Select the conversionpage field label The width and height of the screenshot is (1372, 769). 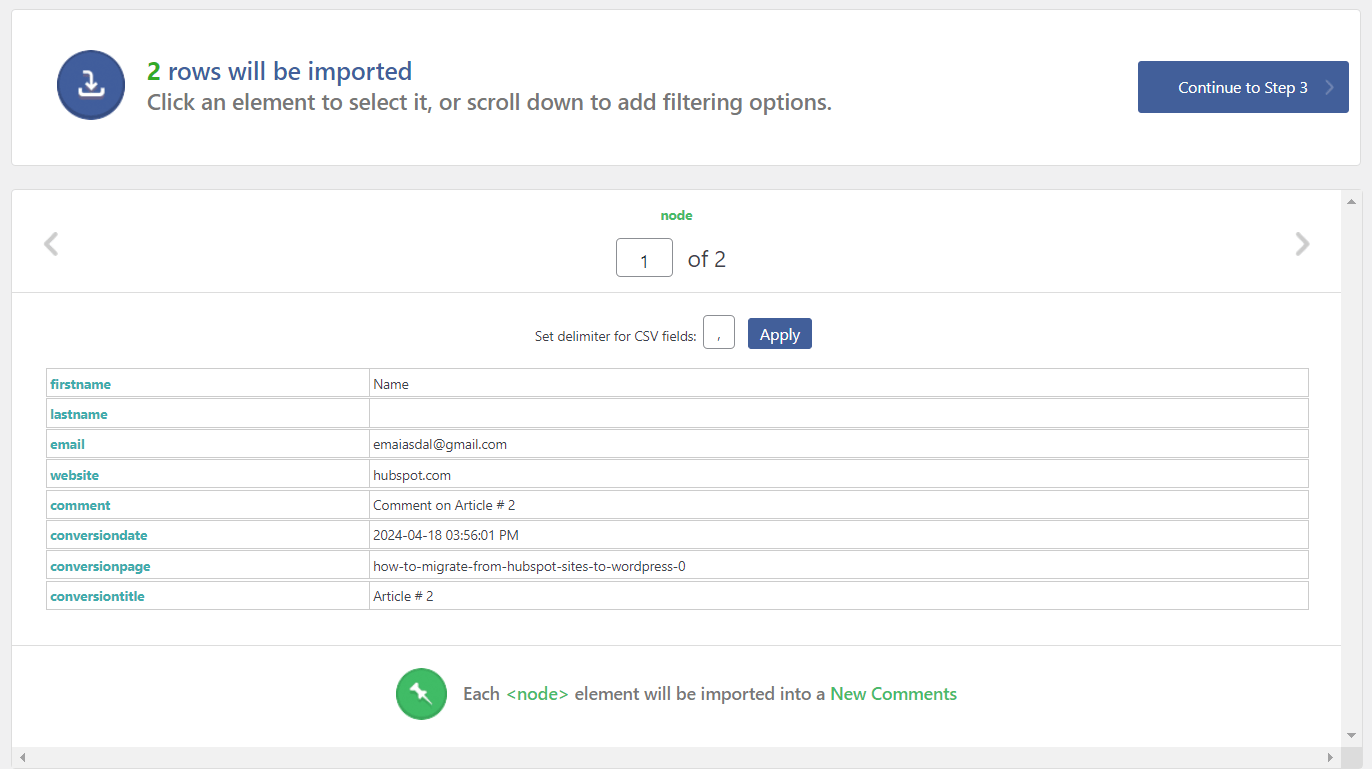pyautogui.click(x=100, y=566)
